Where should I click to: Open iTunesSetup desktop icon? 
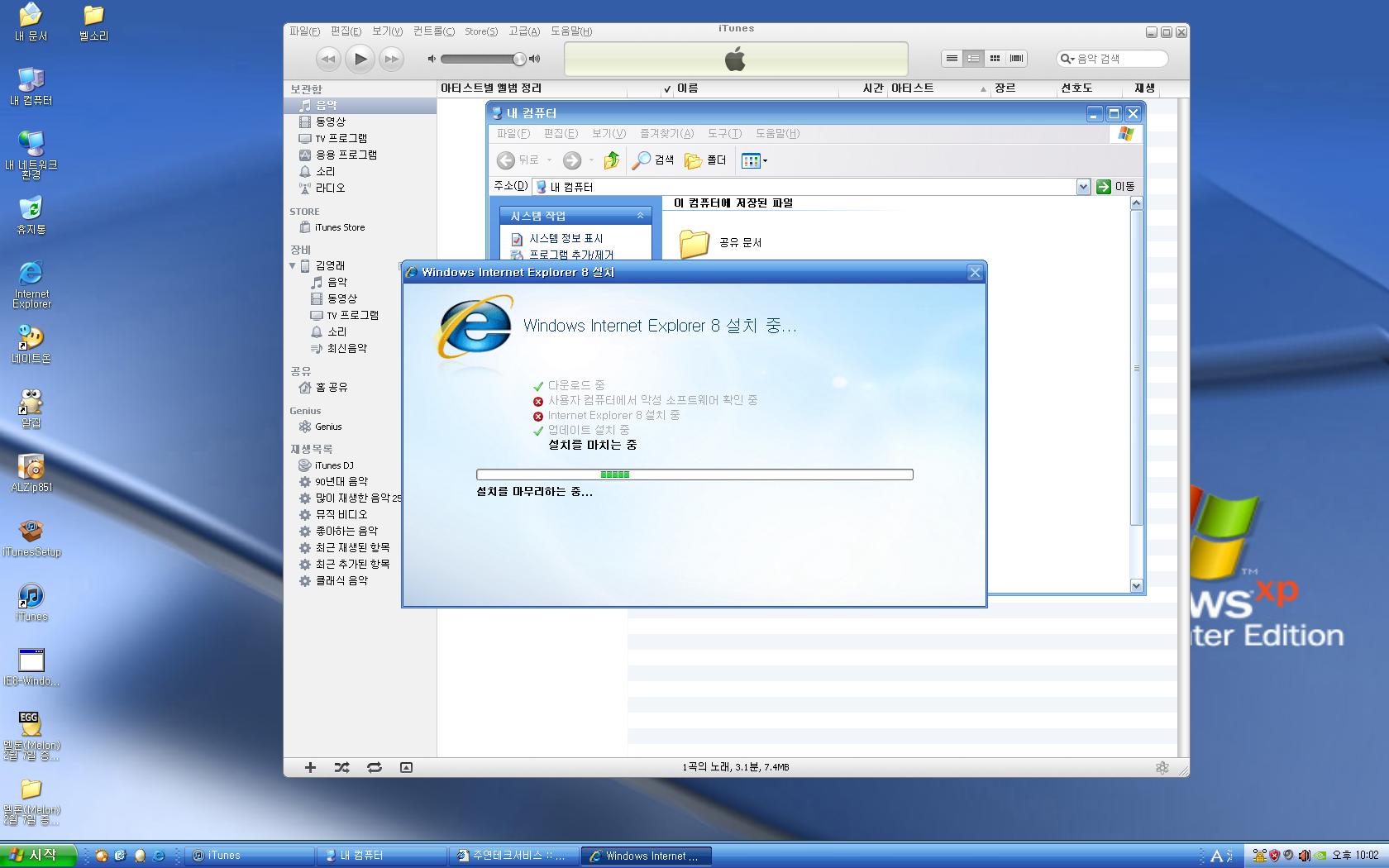31,538
